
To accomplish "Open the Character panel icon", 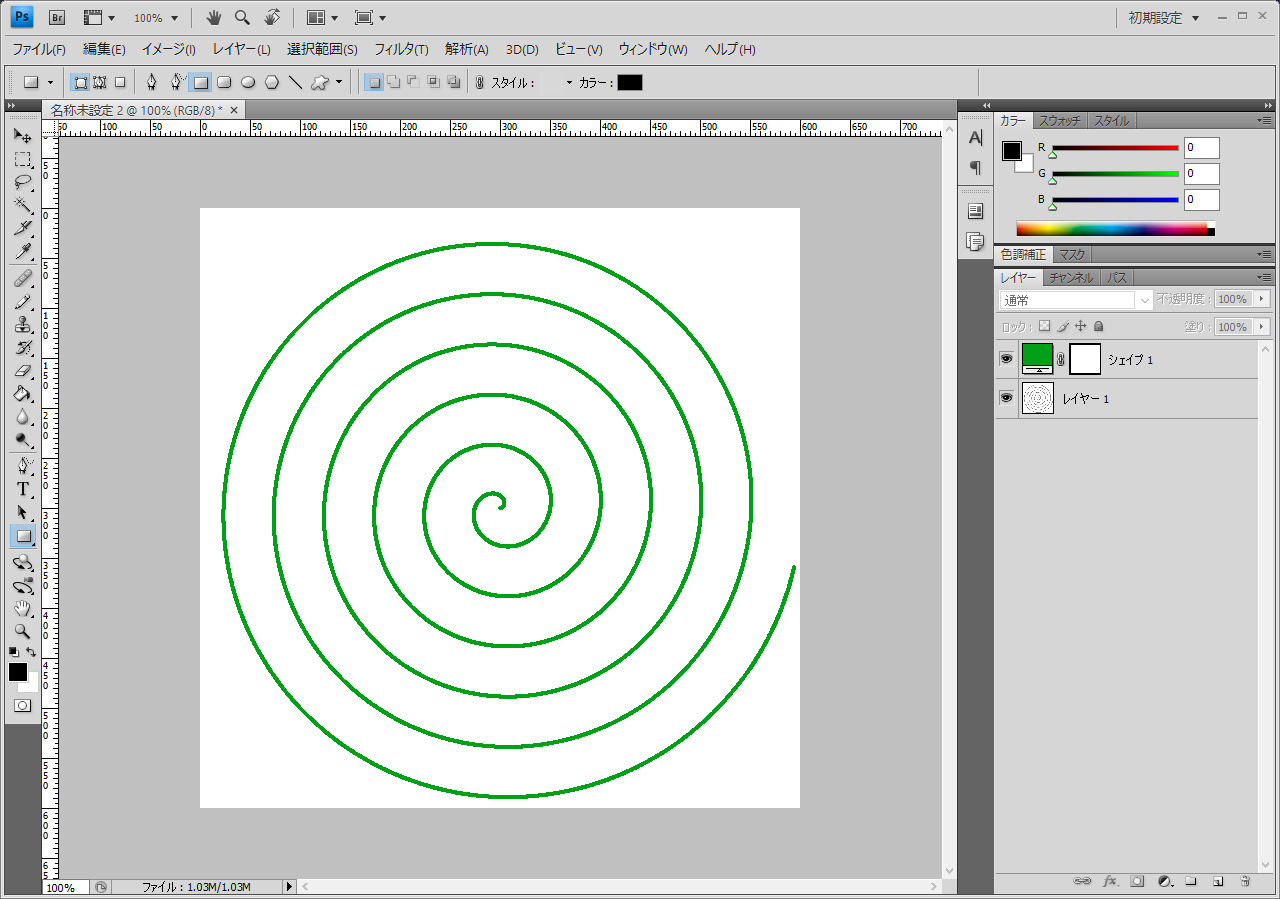I will point(976,138).
